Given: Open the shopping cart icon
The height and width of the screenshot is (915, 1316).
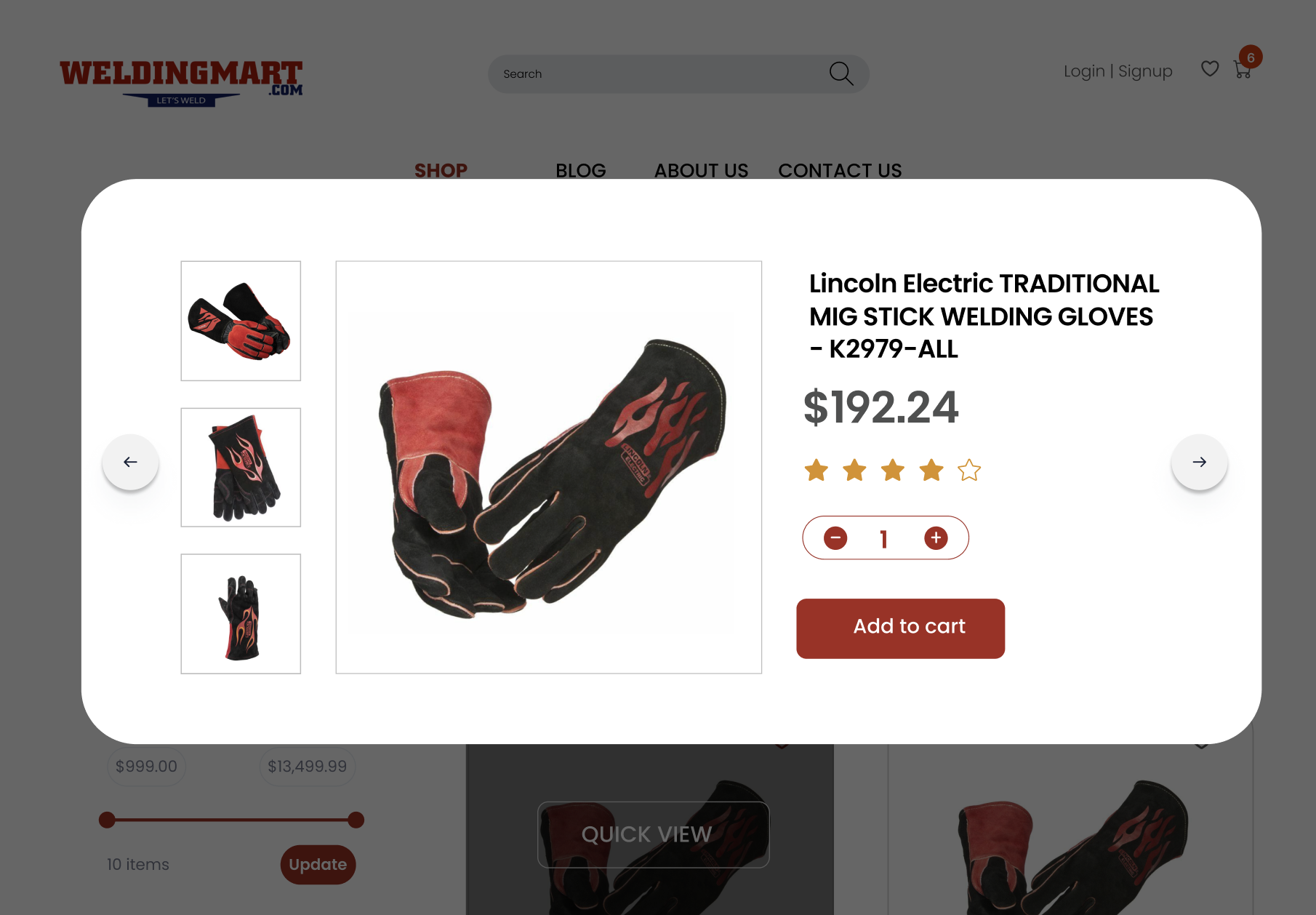Looking at the screenshot, I should [1243, 70].
